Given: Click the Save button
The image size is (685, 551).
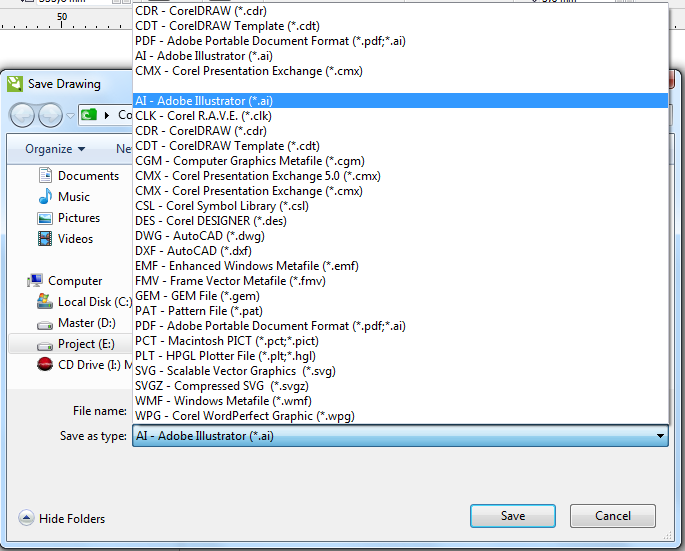Looking at the screenshot, I should pyautogui.click(x=512, y=516).
